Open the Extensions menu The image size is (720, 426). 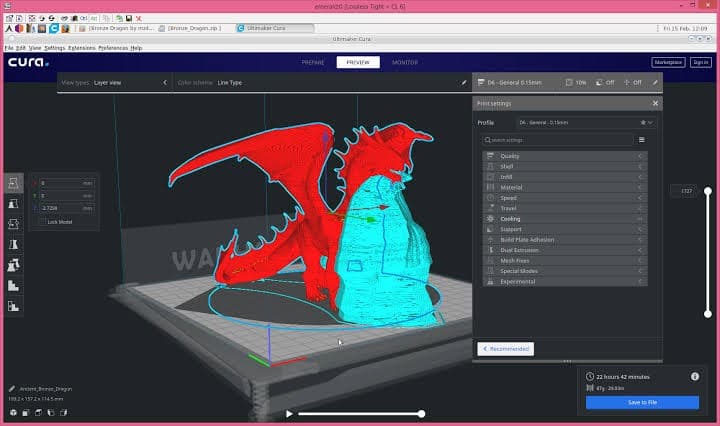click(x=82, y=48)
